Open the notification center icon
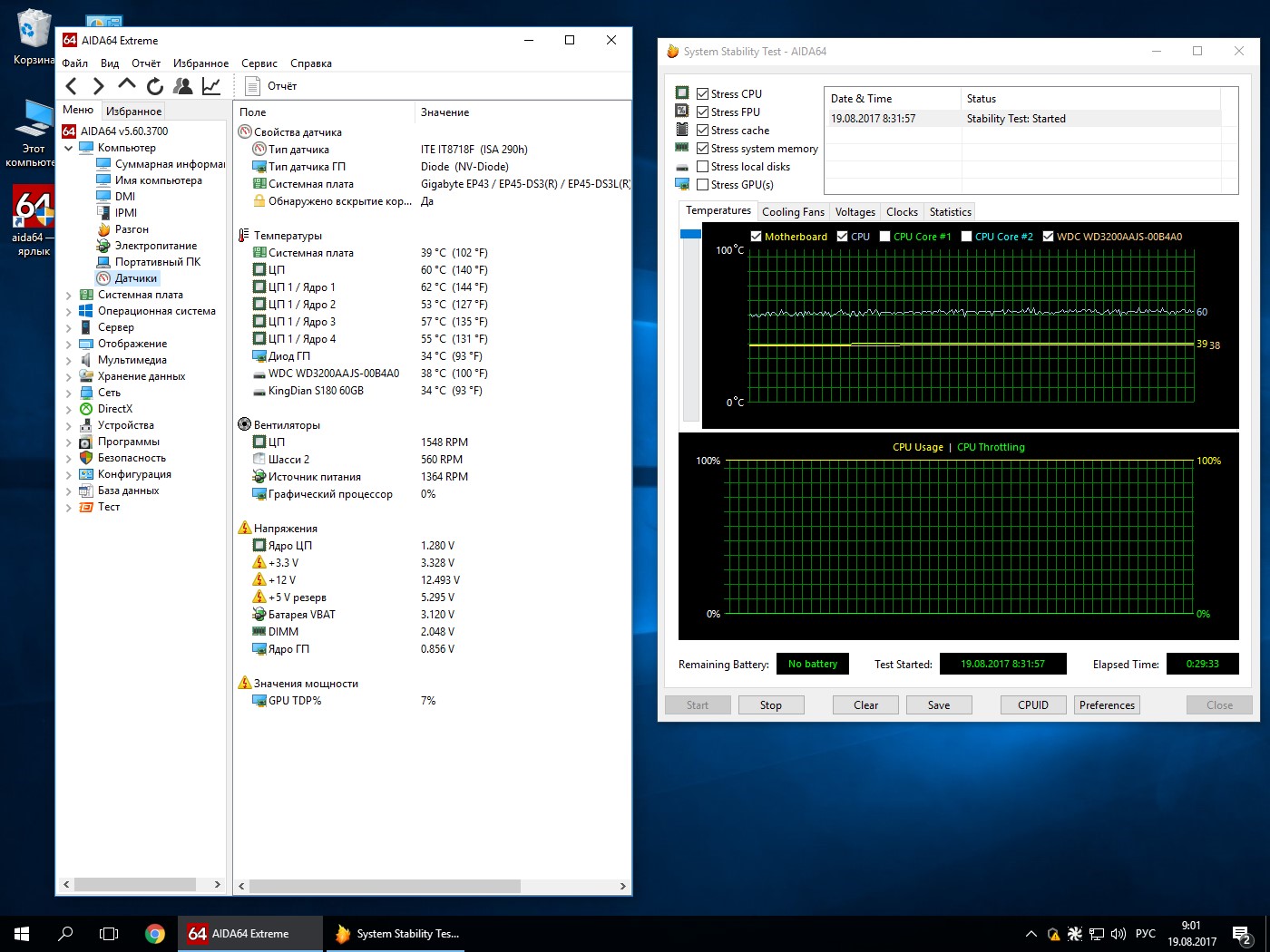The image size is (1270, 952). 1242,934
